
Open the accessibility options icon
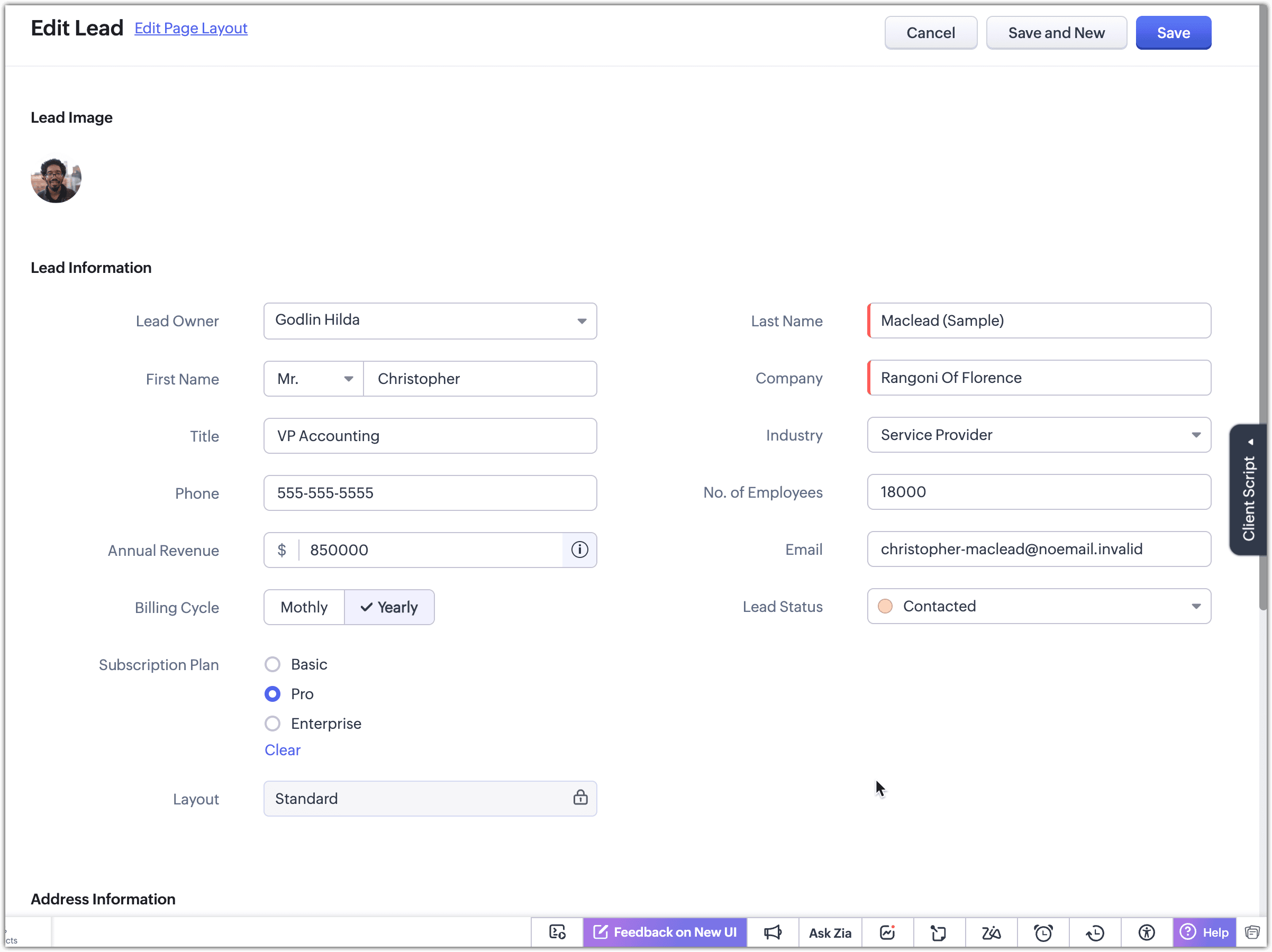coord(1146,932)
